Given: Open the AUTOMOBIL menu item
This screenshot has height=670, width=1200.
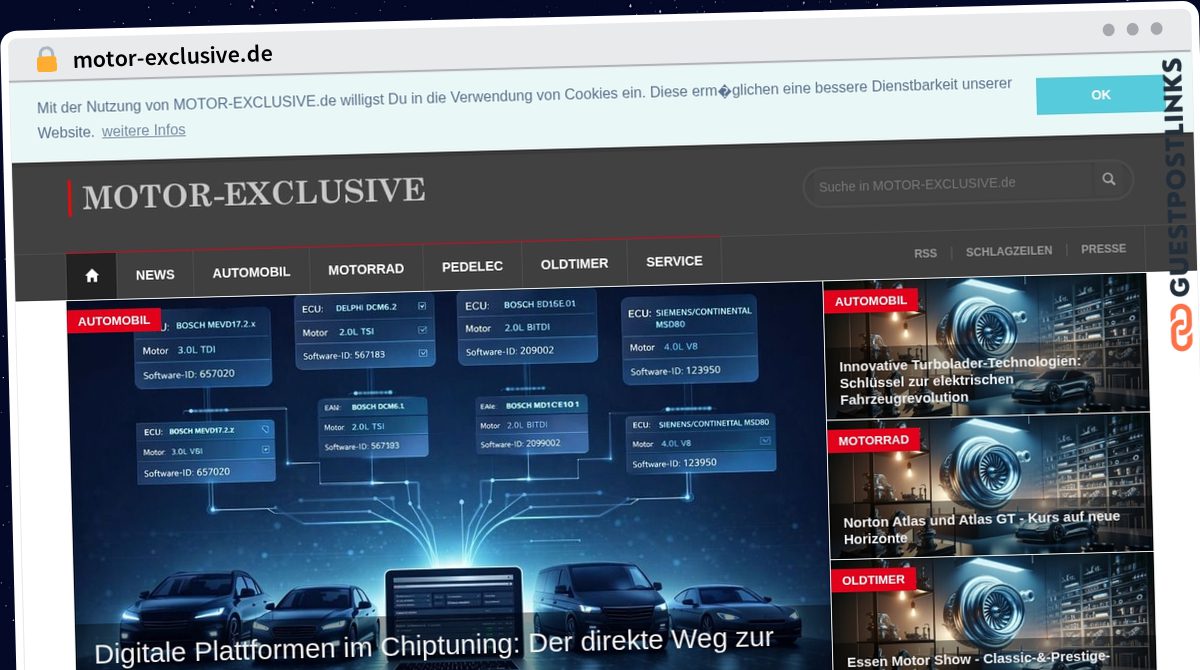Looking at the screenshot, I should tap(251, 272).
